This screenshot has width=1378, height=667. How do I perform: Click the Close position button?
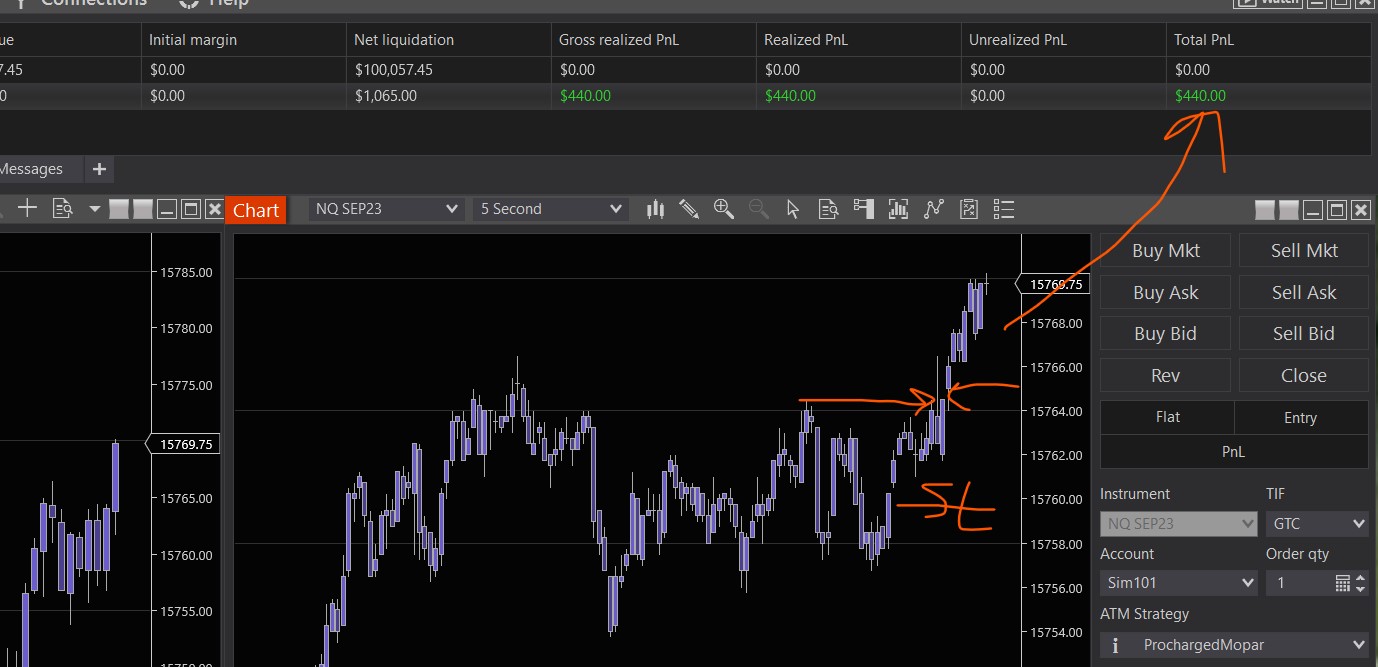[x=1304, y=376]
